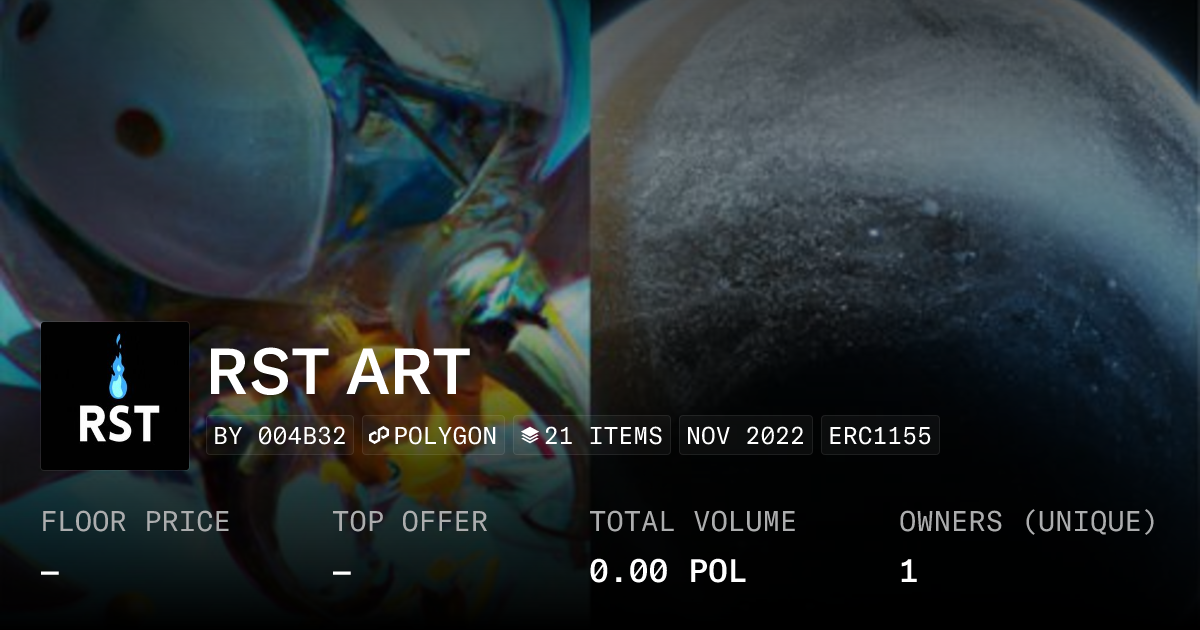The image size is (1200, 630).
Task: Click the OWNERS (UNIQUE) label
Action: [1028, 522]
